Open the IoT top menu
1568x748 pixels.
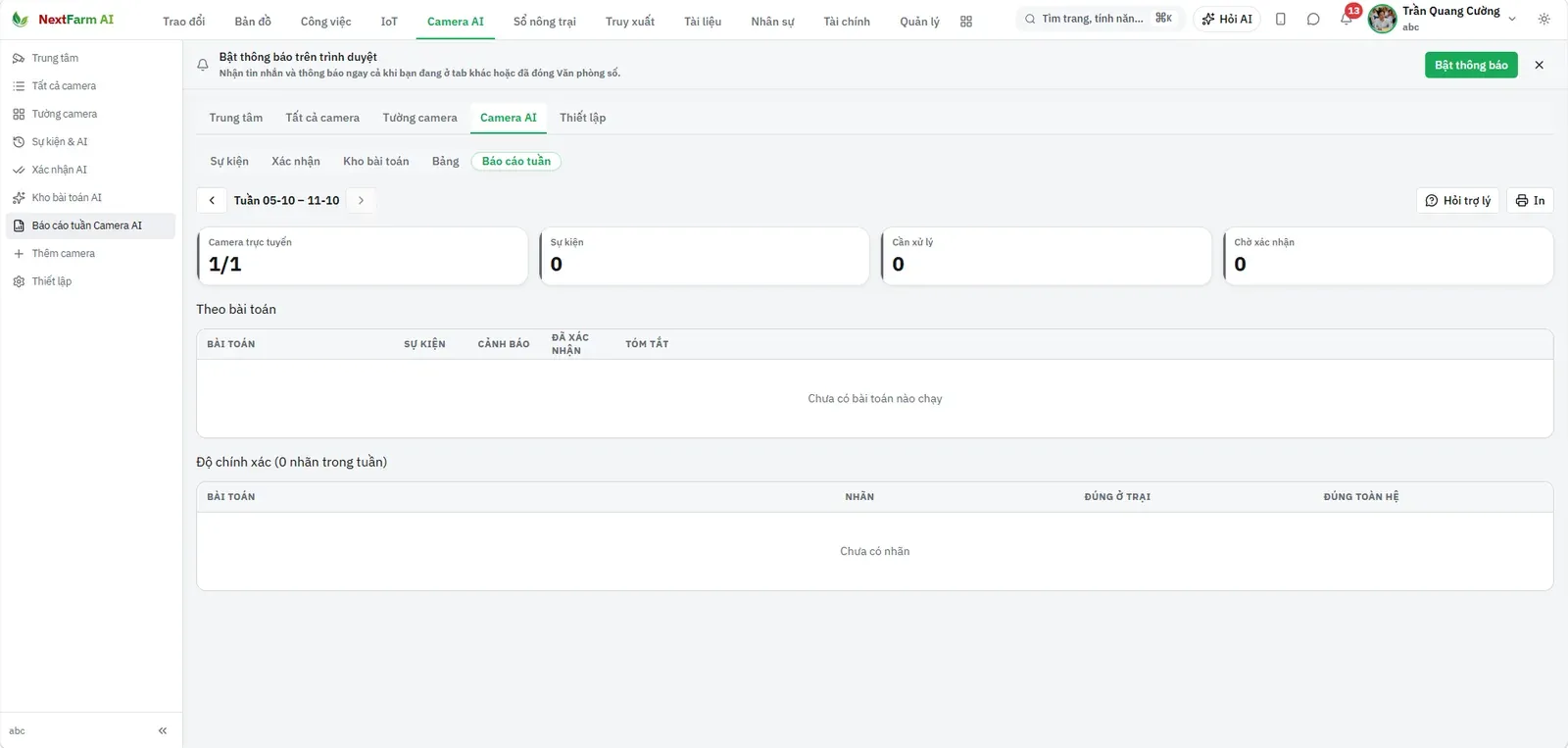pyautogui.click(x=389, y=22)
